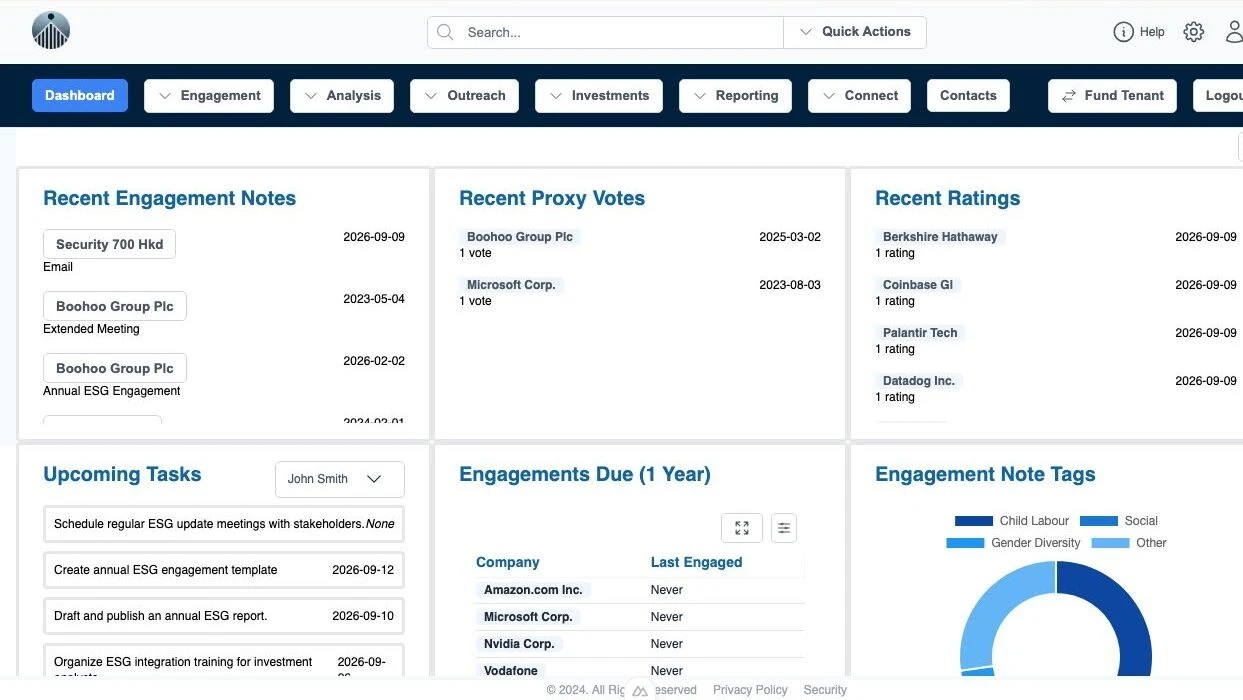Click the Fund Tenant button
Screen dimensions: 1243x700
[1112, 96]
